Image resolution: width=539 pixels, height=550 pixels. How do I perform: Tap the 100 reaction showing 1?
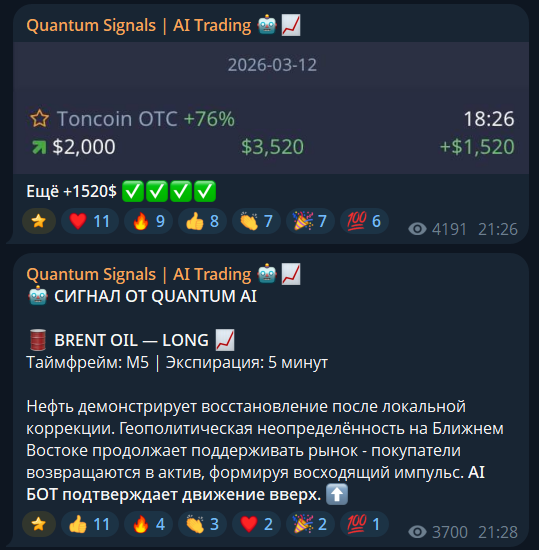coord(364,524)
